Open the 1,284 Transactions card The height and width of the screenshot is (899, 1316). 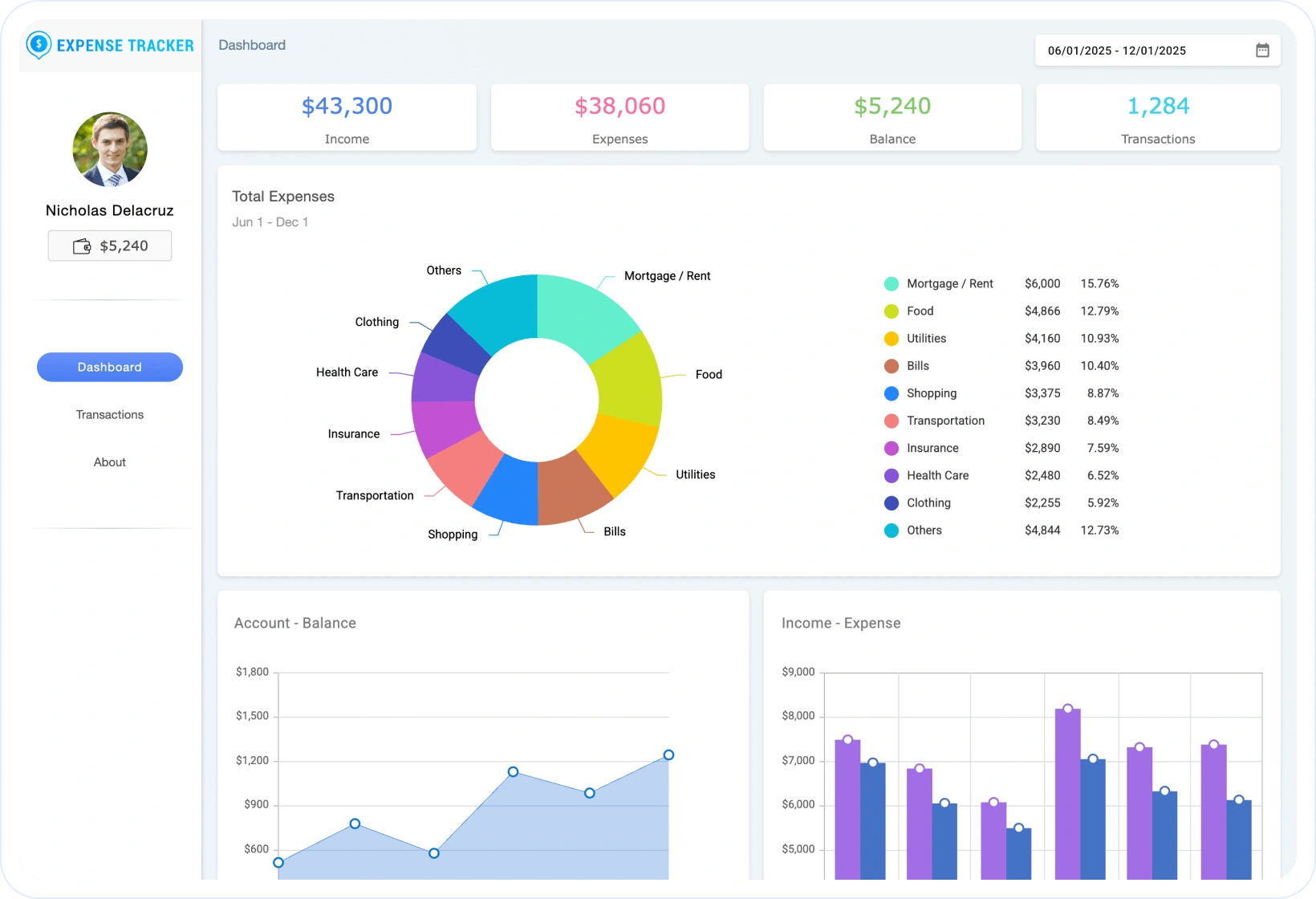1158,118
